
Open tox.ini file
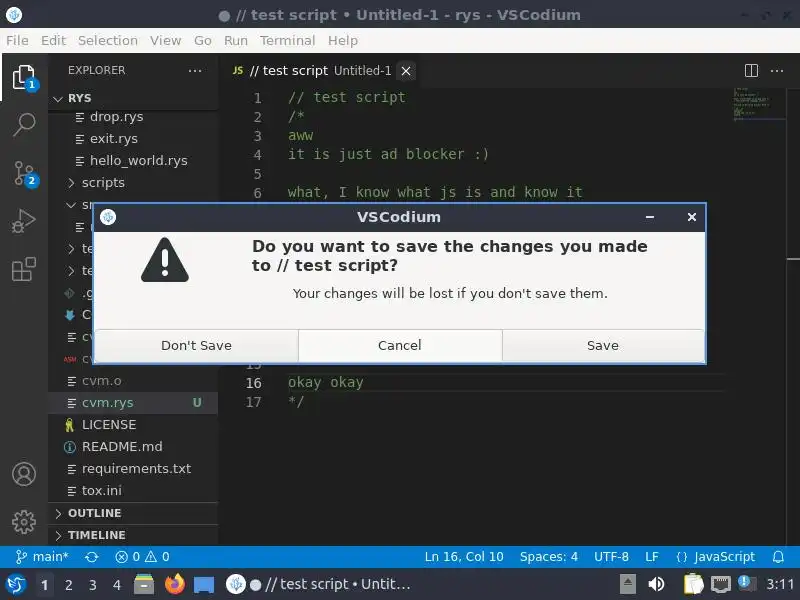(134, 491)
